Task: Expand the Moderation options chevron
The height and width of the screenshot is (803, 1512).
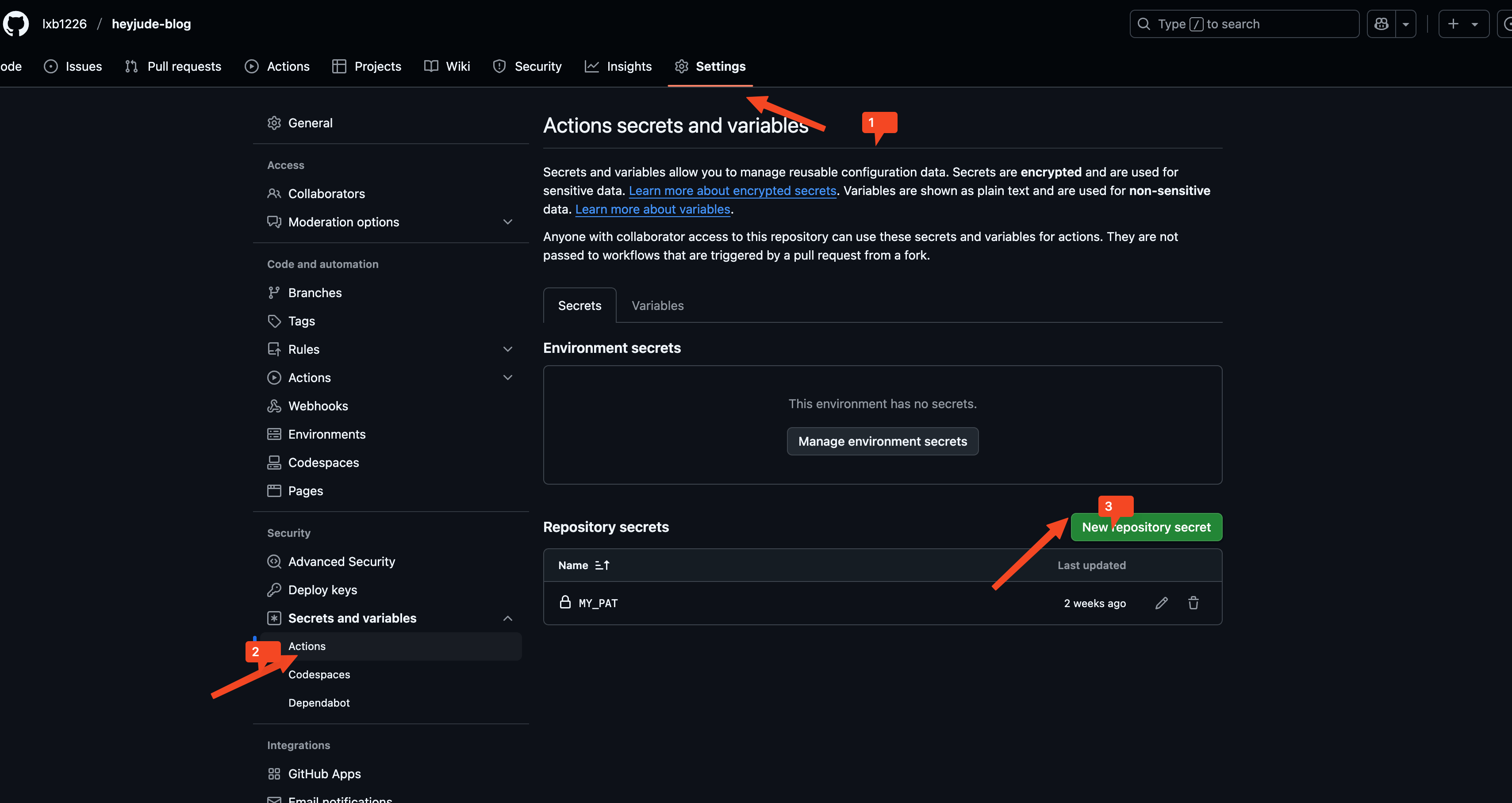Action: pyautogui.click(x=508, y=222)
